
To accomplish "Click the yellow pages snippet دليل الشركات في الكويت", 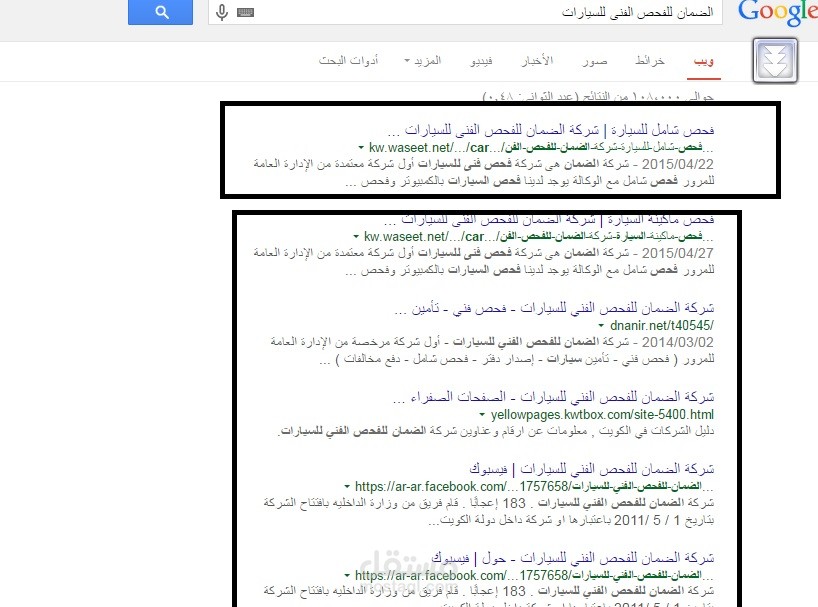I will pos(496,431).
